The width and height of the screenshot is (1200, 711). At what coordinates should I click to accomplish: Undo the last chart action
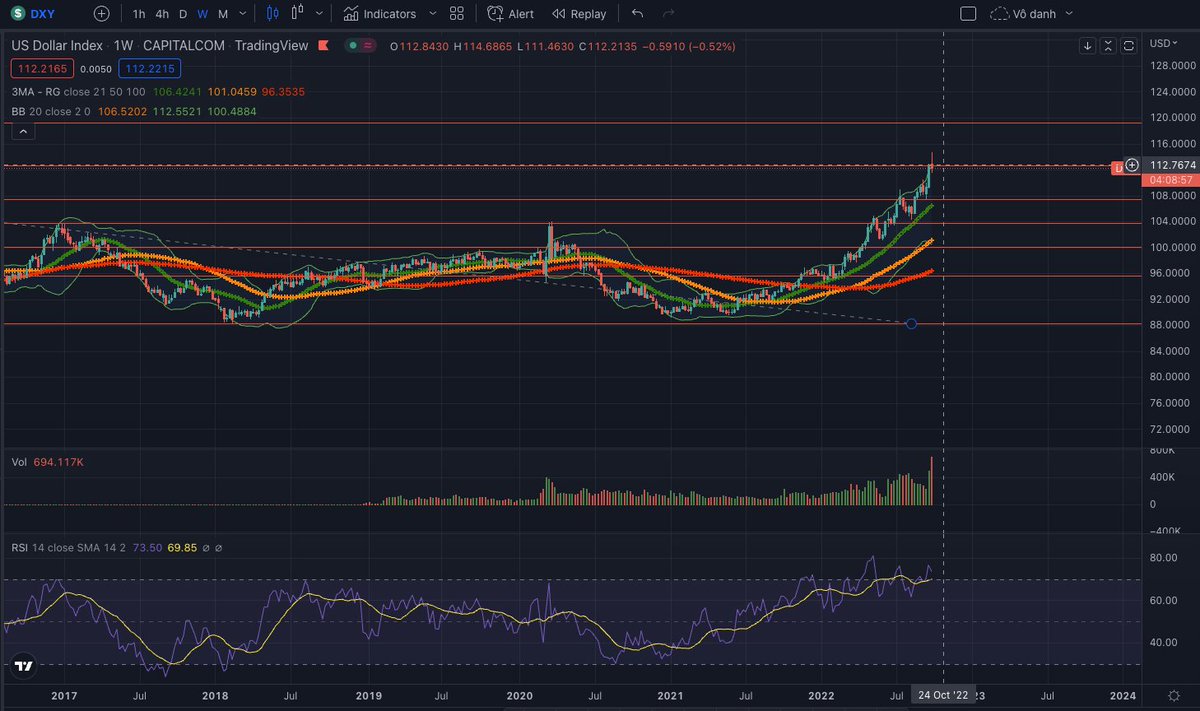coord(638,14)
